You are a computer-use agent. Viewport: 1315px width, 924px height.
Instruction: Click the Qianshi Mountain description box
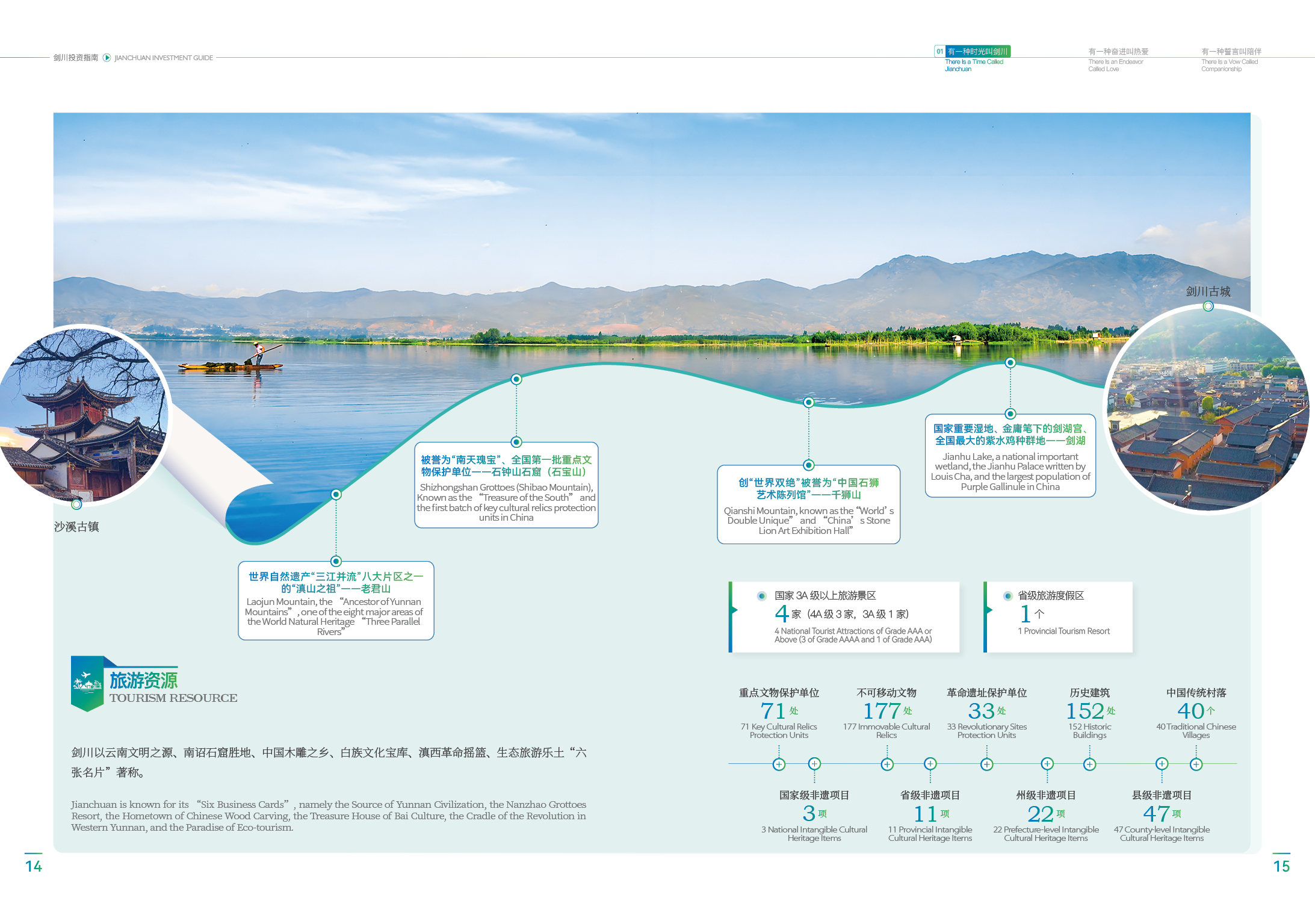pos(809,504)
